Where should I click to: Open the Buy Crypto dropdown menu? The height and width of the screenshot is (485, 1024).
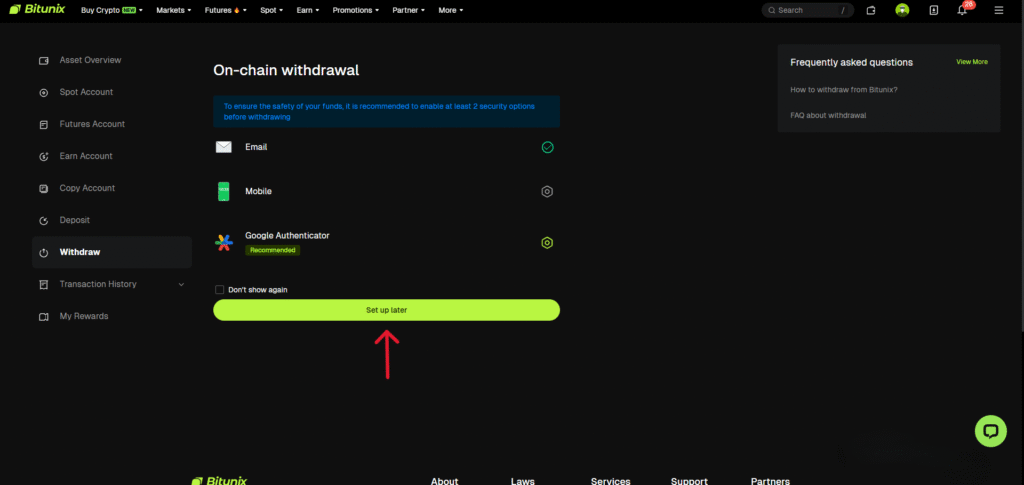111,10
